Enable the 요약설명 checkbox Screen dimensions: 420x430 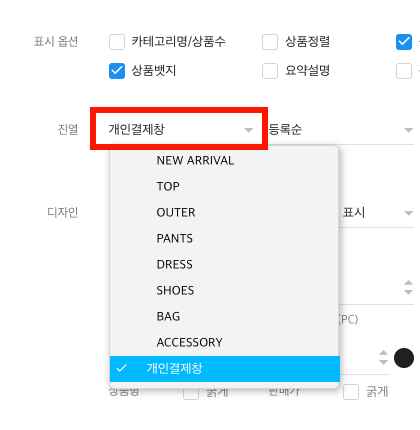pyautogui.click(x=270, y=71)
